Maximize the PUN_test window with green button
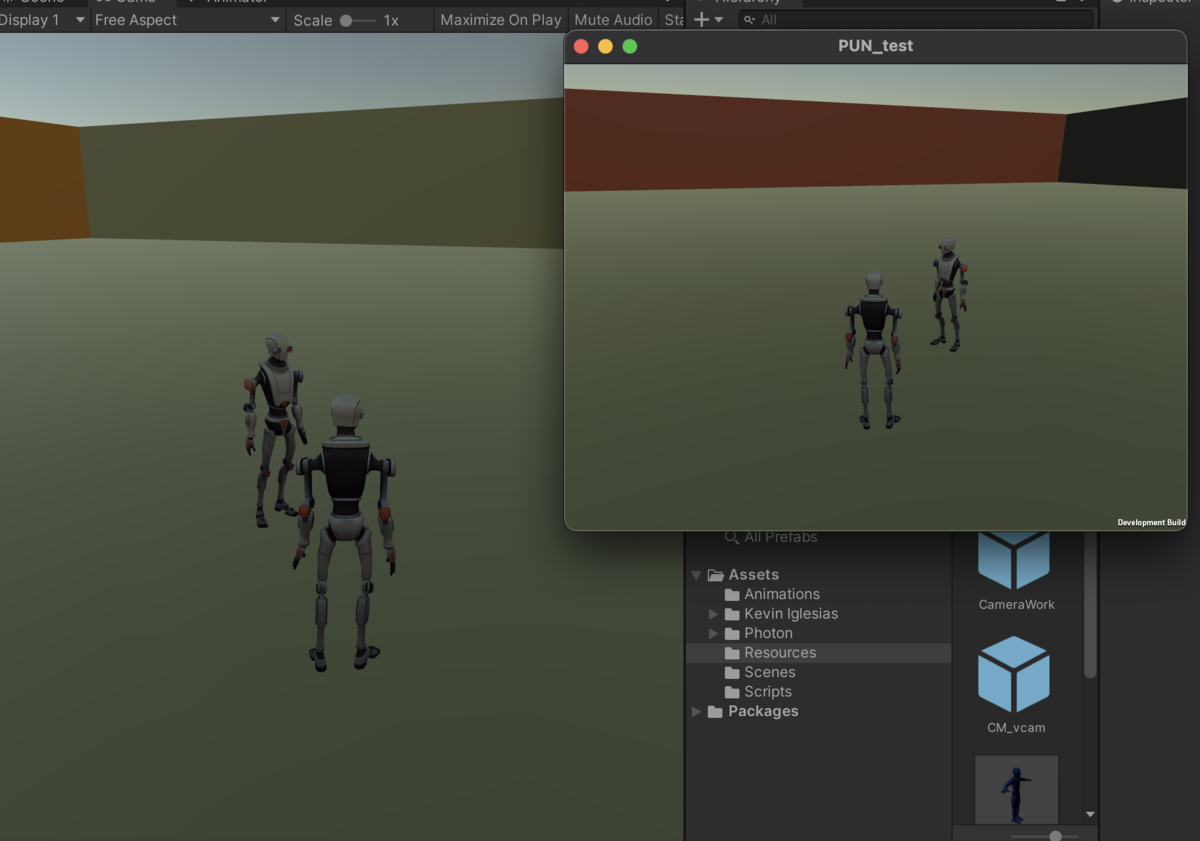The height and width of the screenshot is (841, 1200). coord(630,46)
